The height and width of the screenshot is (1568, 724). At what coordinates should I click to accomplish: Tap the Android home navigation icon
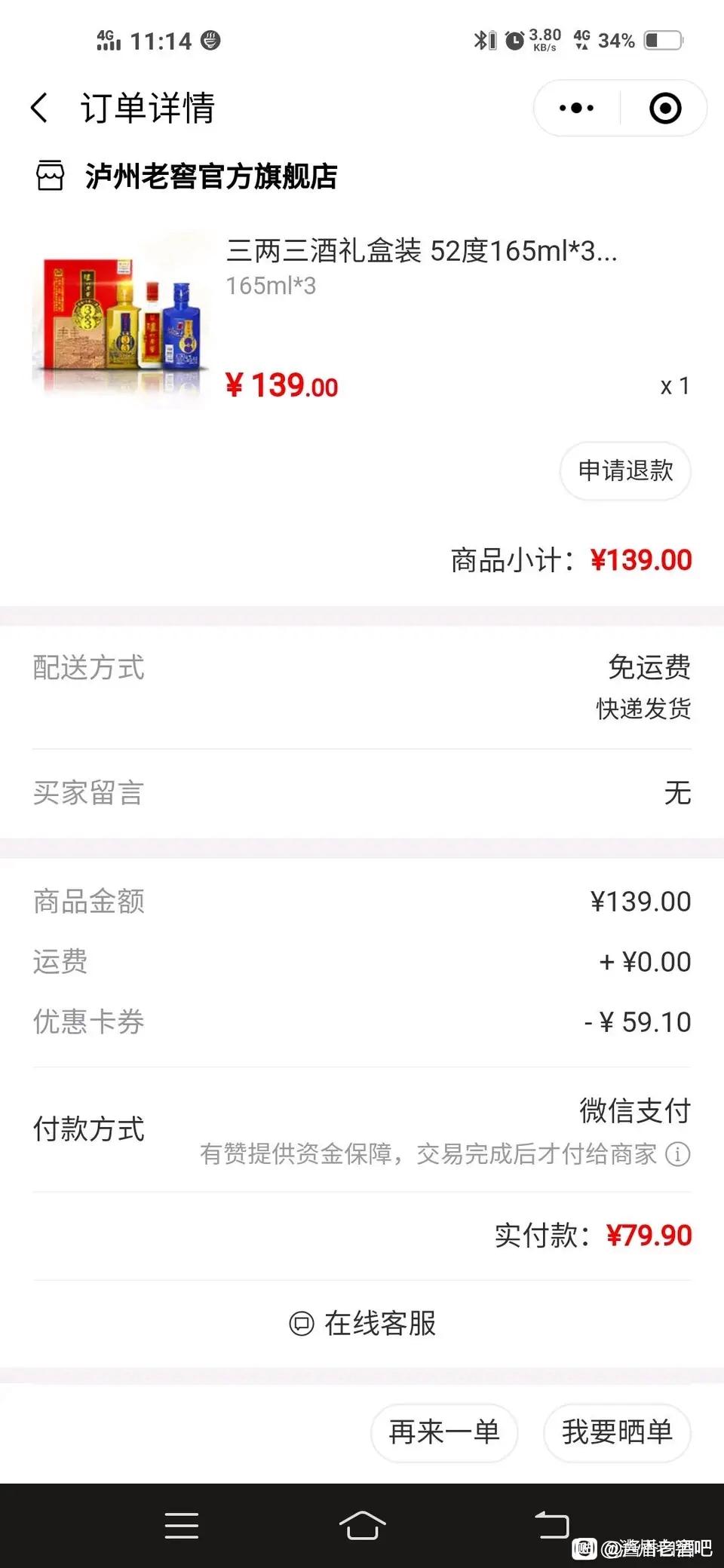click(363, 1525)
